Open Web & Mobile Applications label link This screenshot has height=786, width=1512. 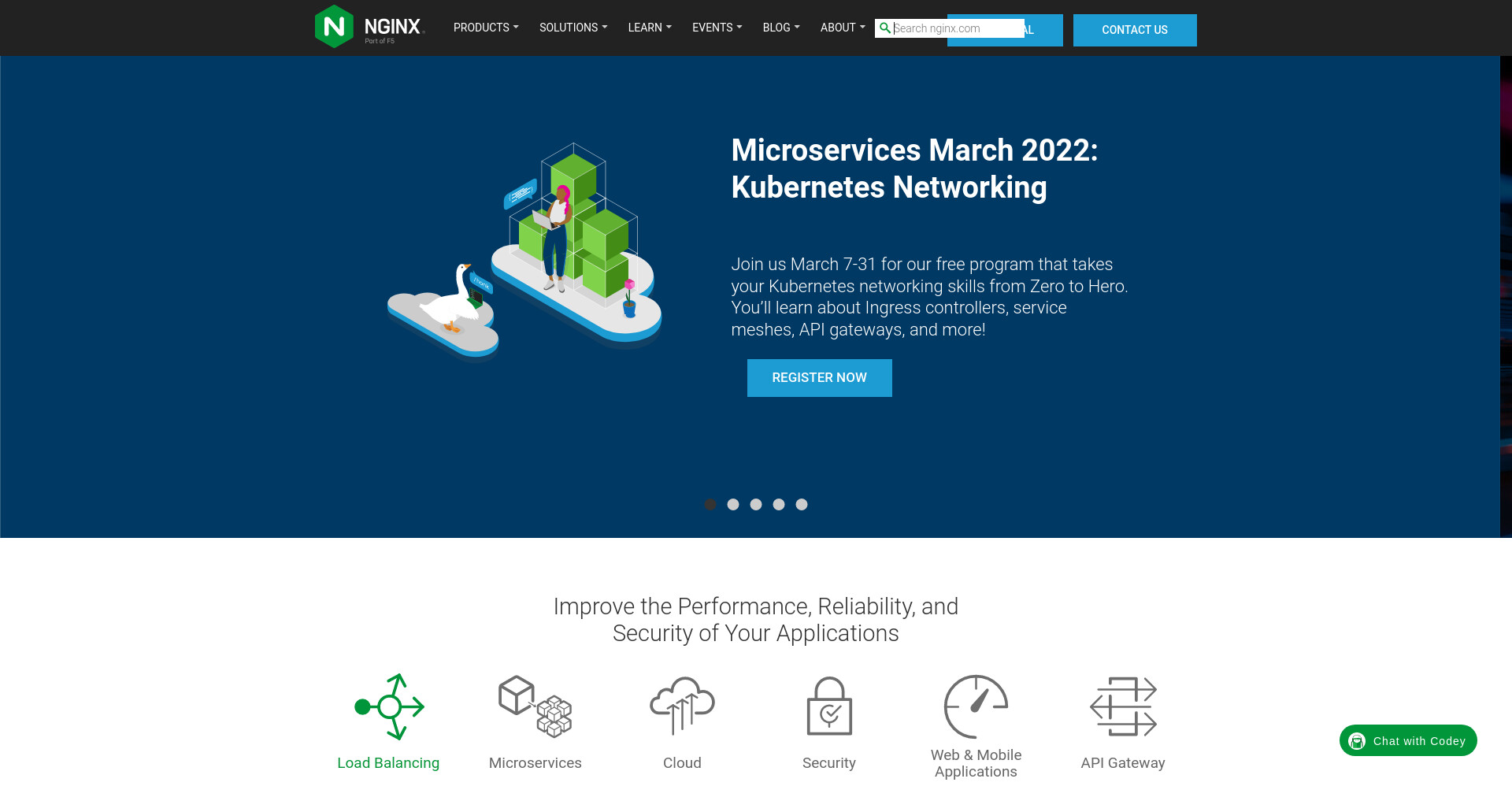(x=976, y=763)
